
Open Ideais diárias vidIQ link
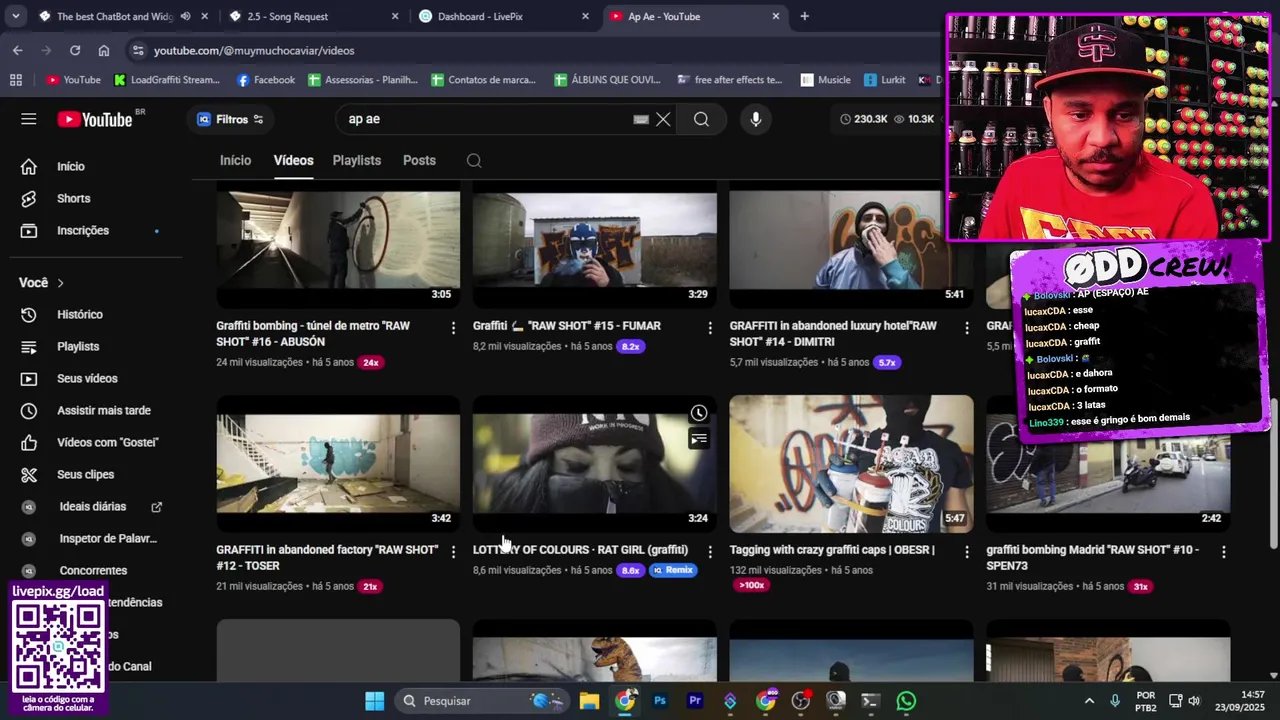click(92, 506)
